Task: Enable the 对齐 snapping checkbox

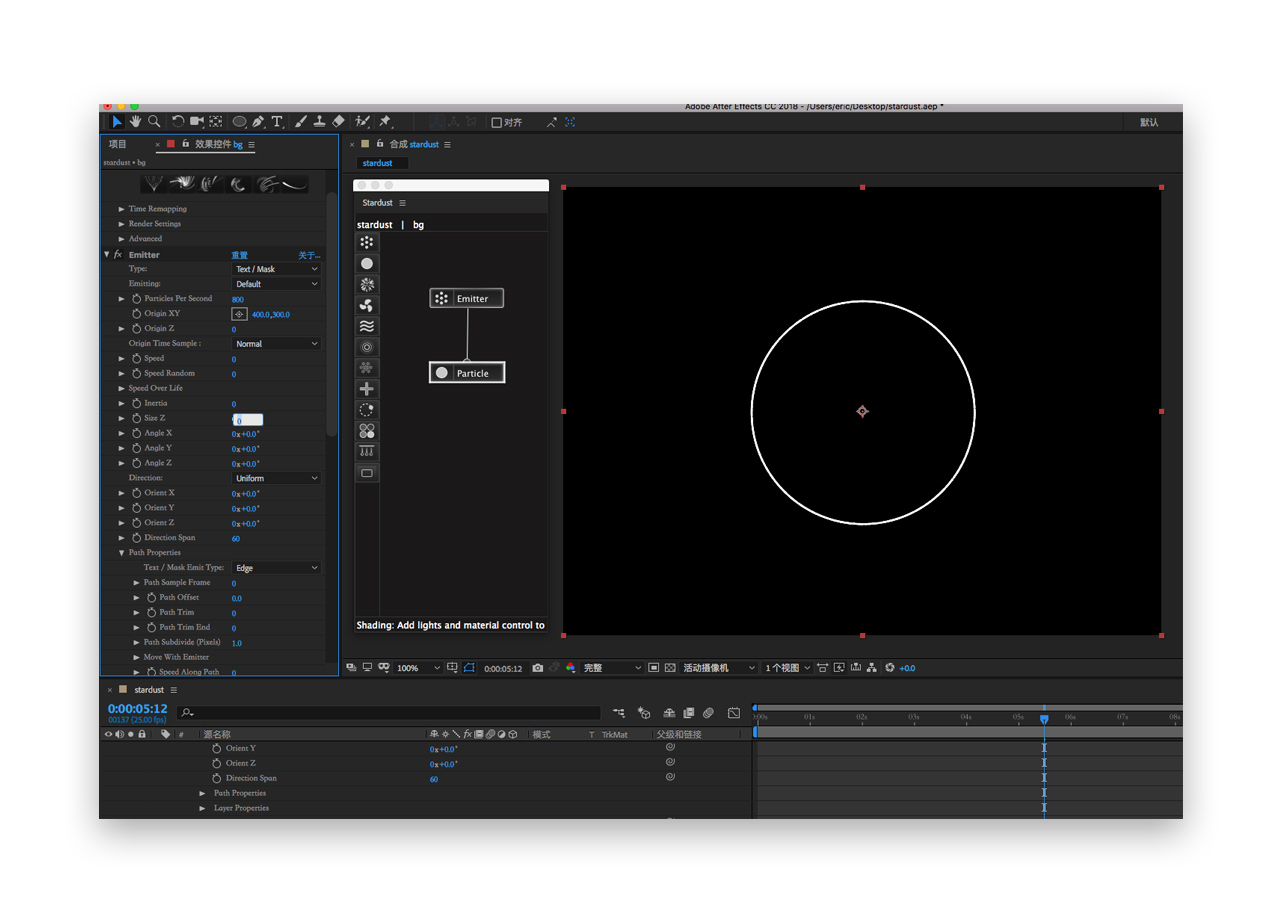Action: pyautogui.click(x=496, y=122)
